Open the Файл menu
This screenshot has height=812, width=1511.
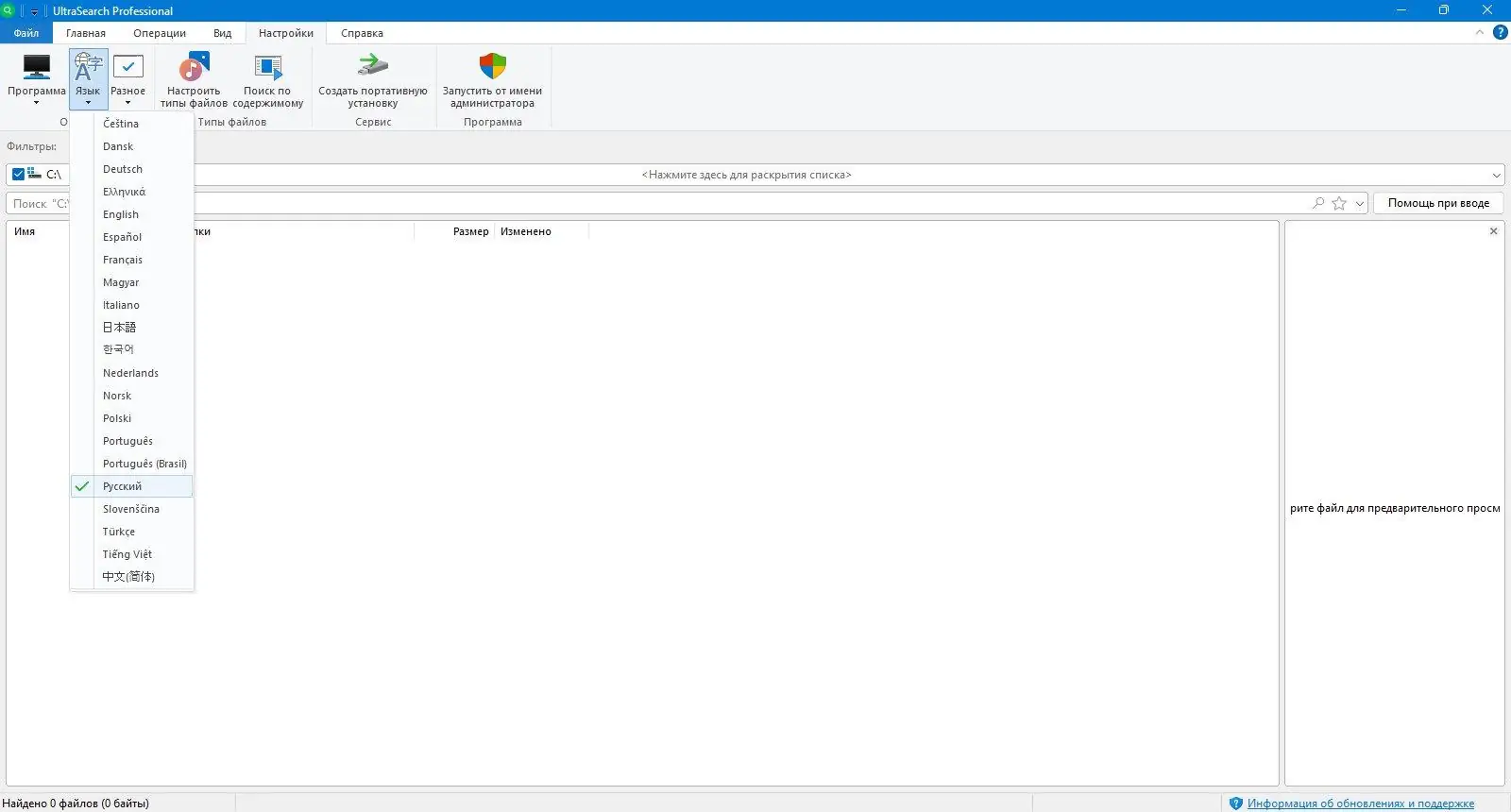pos(26,33)
